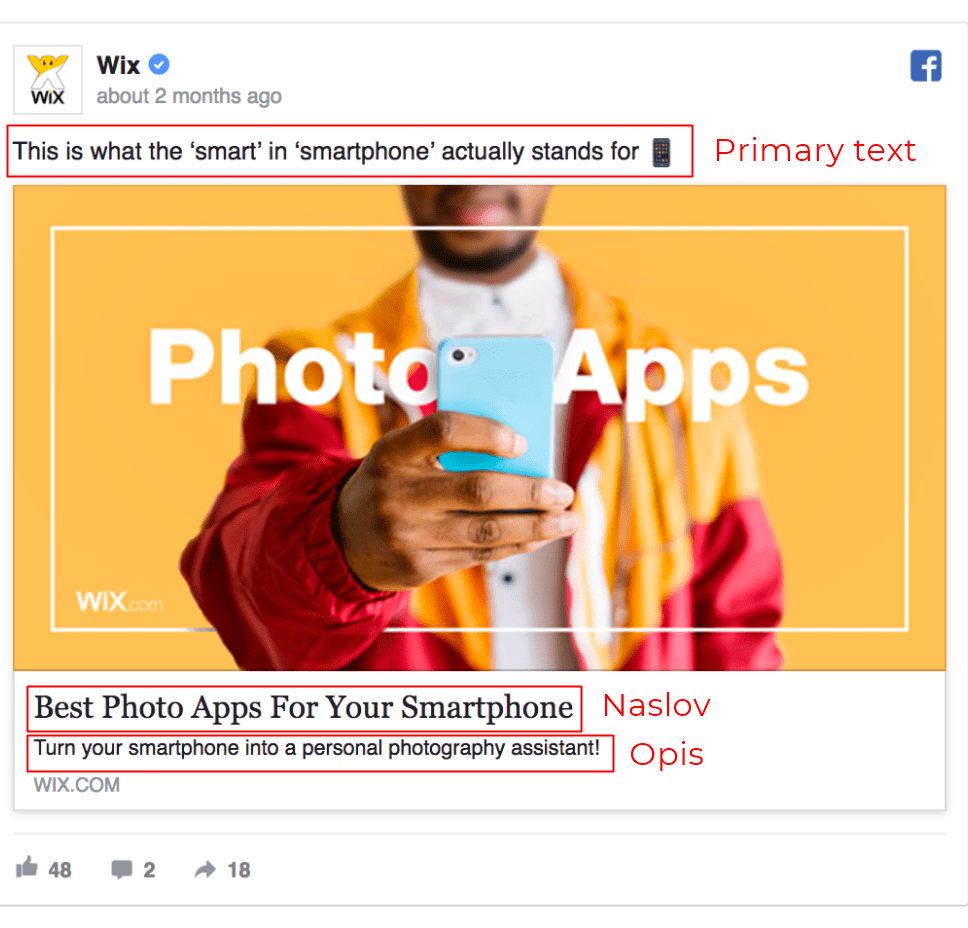Click the 18 shares count
968x928 pixels.
tap(239, 870)
